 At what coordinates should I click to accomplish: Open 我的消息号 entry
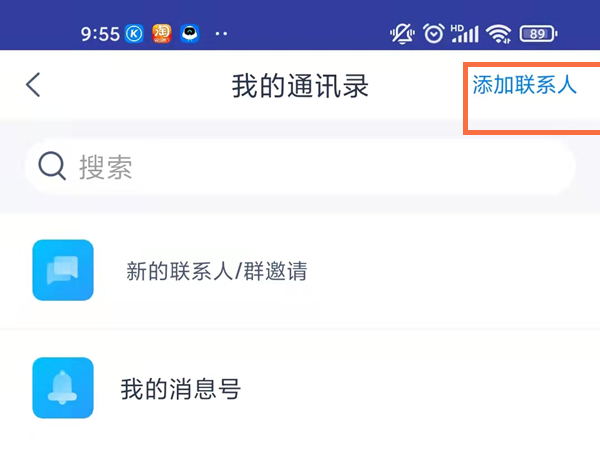point(181,388)
